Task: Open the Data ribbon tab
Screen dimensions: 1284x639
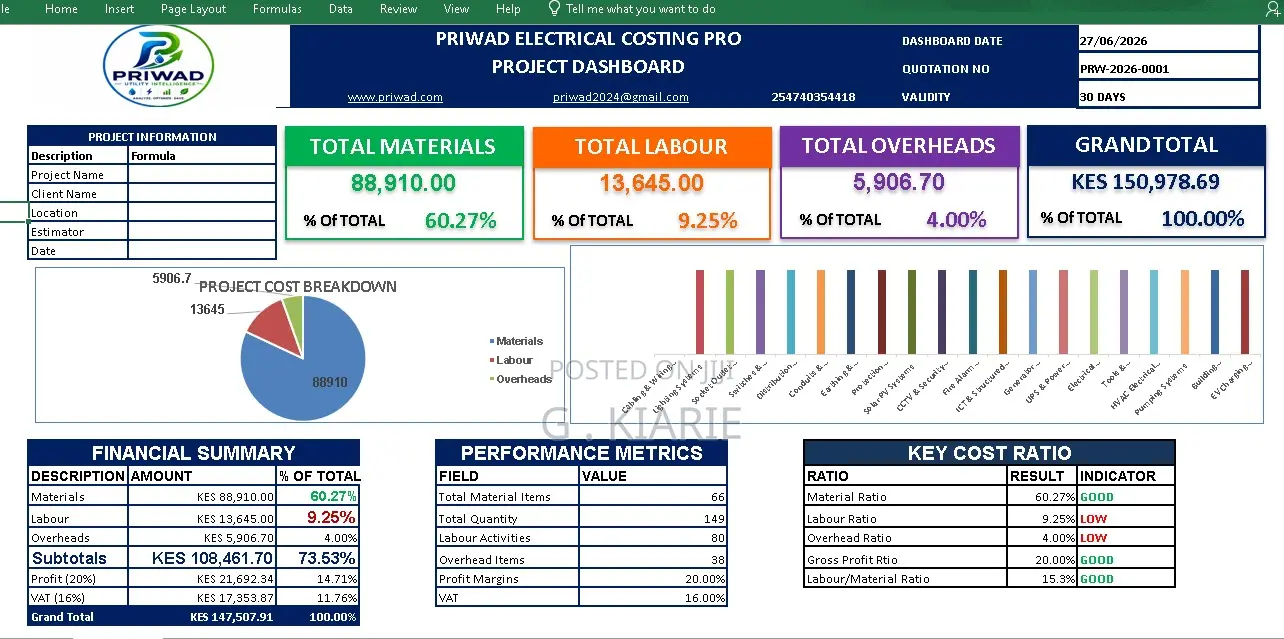Action: coord(340,9)
